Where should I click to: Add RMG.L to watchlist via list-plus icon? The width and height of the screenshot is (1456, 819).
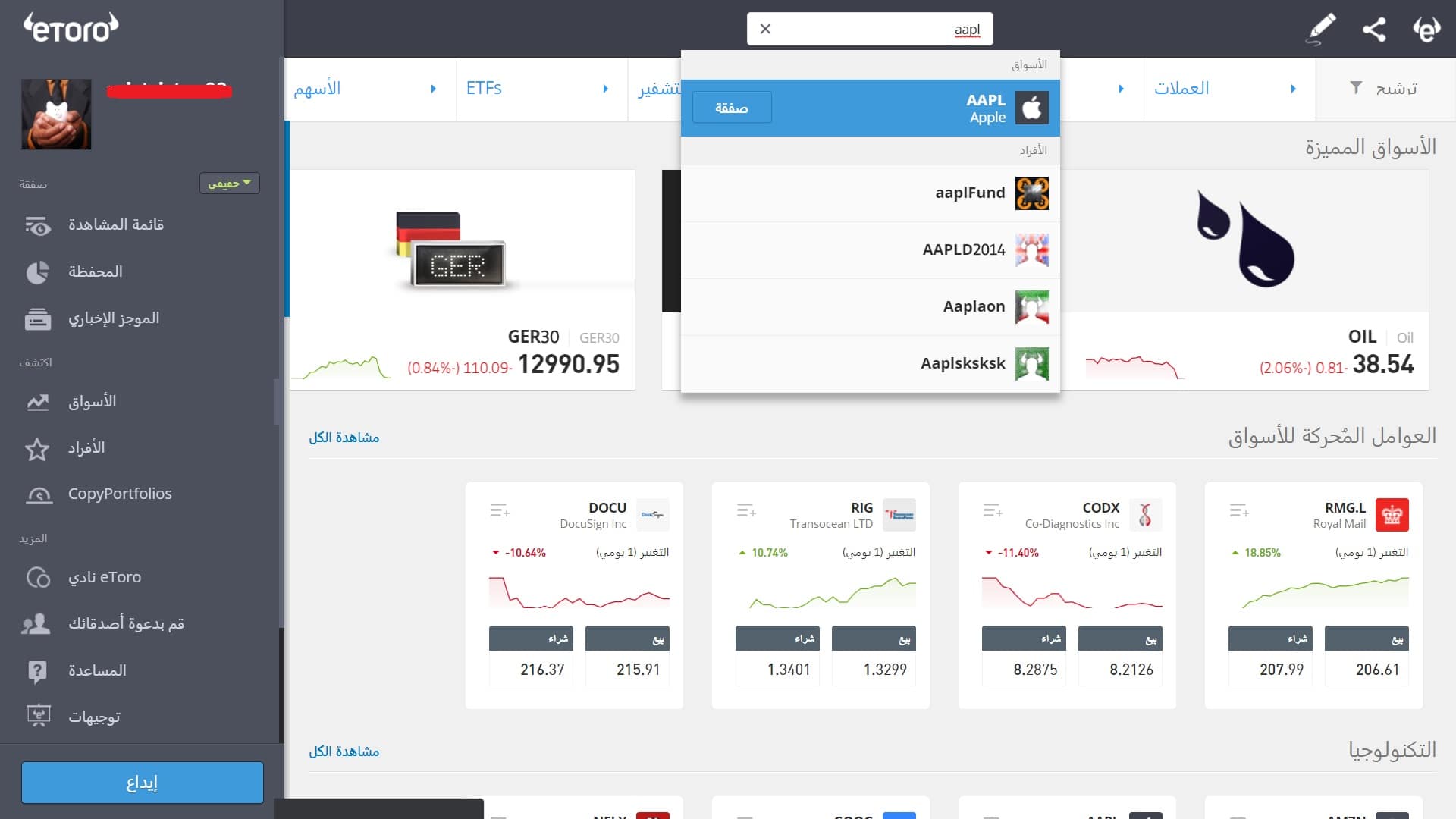coord(1238,510)
